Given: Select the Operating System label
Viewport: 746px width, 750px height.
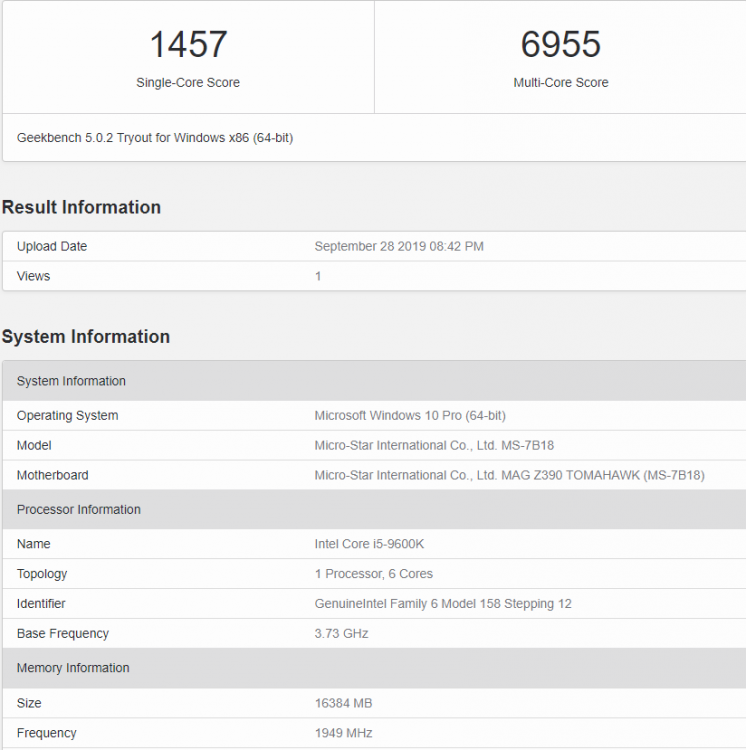Looking at the screenshot, I should coord(67,415).
